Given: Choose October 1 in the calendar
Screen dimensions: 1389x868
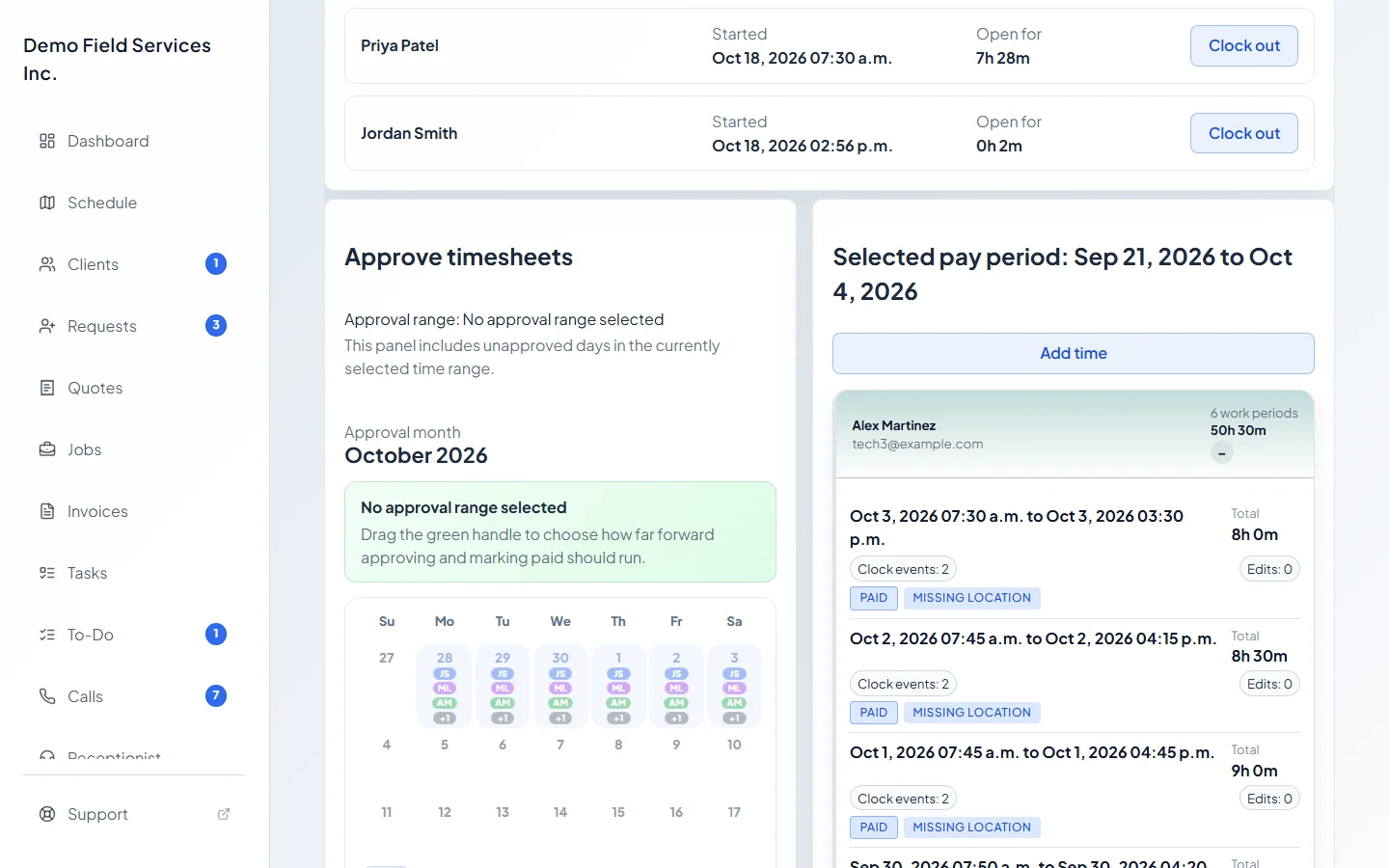Looking at the screenshot, I should (618, 686).
